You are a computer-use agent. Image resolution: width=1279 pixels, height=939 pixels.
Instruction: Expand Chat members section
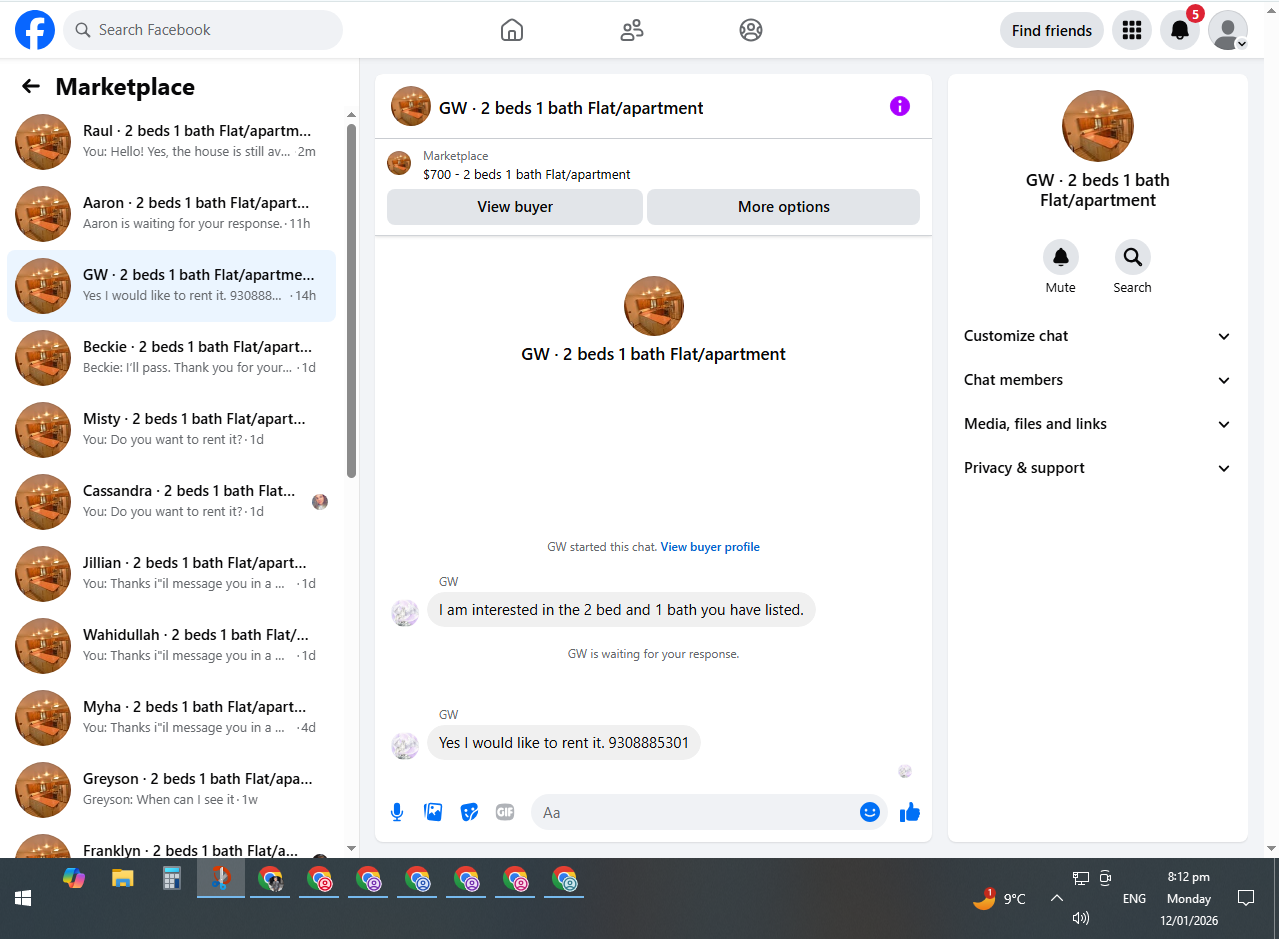point(1098,380)
